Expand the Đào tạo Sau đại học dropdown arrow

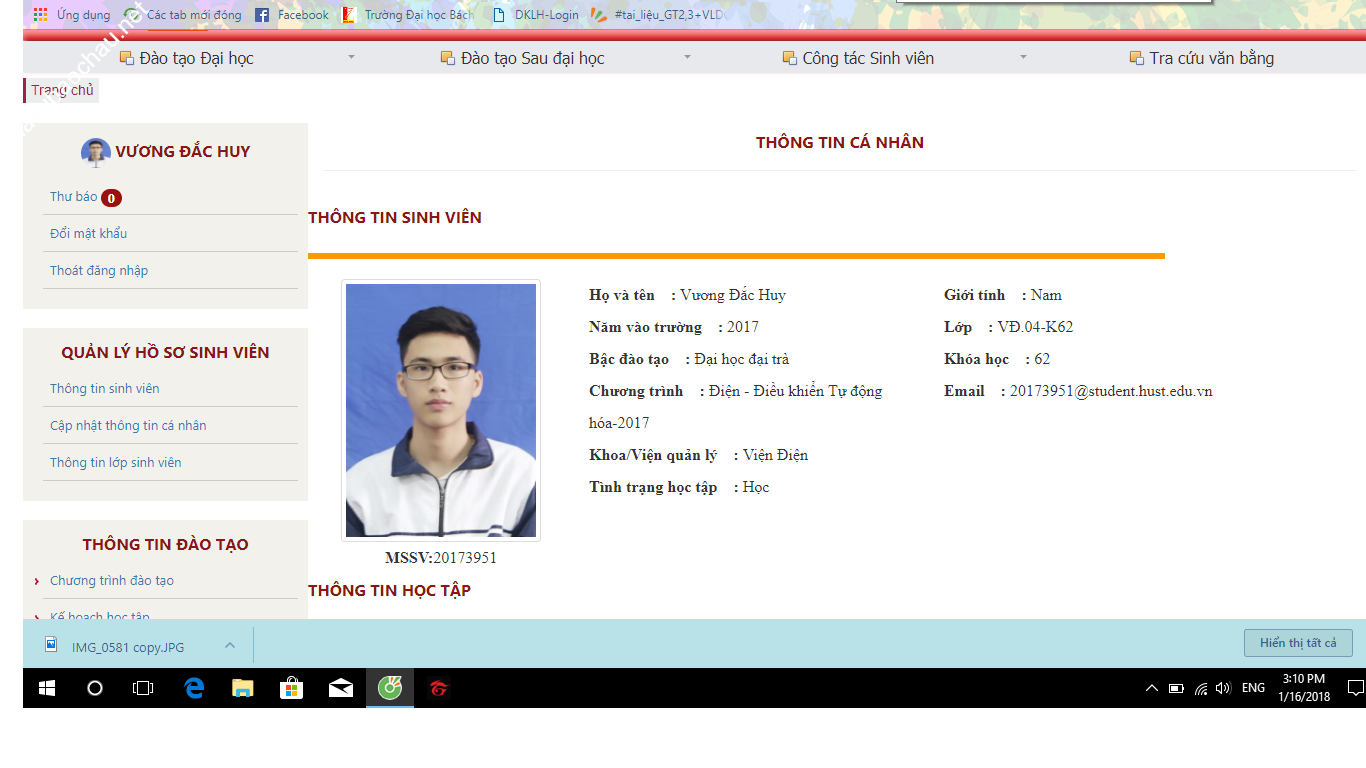tap(687, 58)
